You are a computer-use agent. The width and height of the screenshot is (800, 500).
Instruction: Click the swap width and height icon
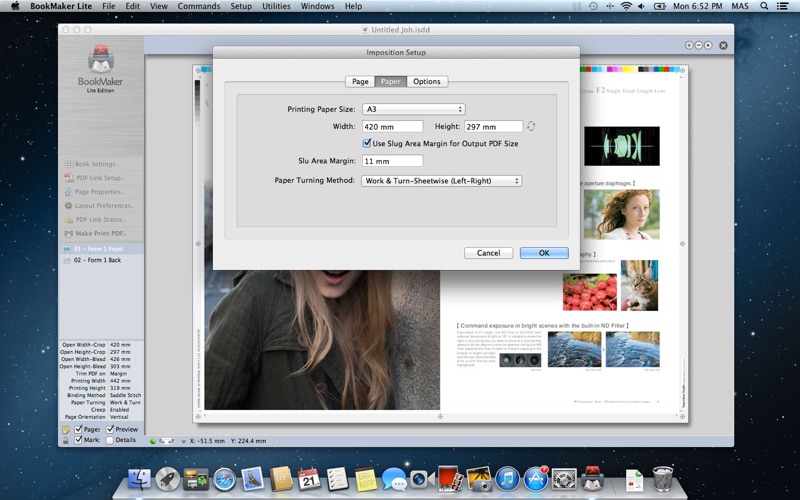pyautogui.click(x=531, y=126)
